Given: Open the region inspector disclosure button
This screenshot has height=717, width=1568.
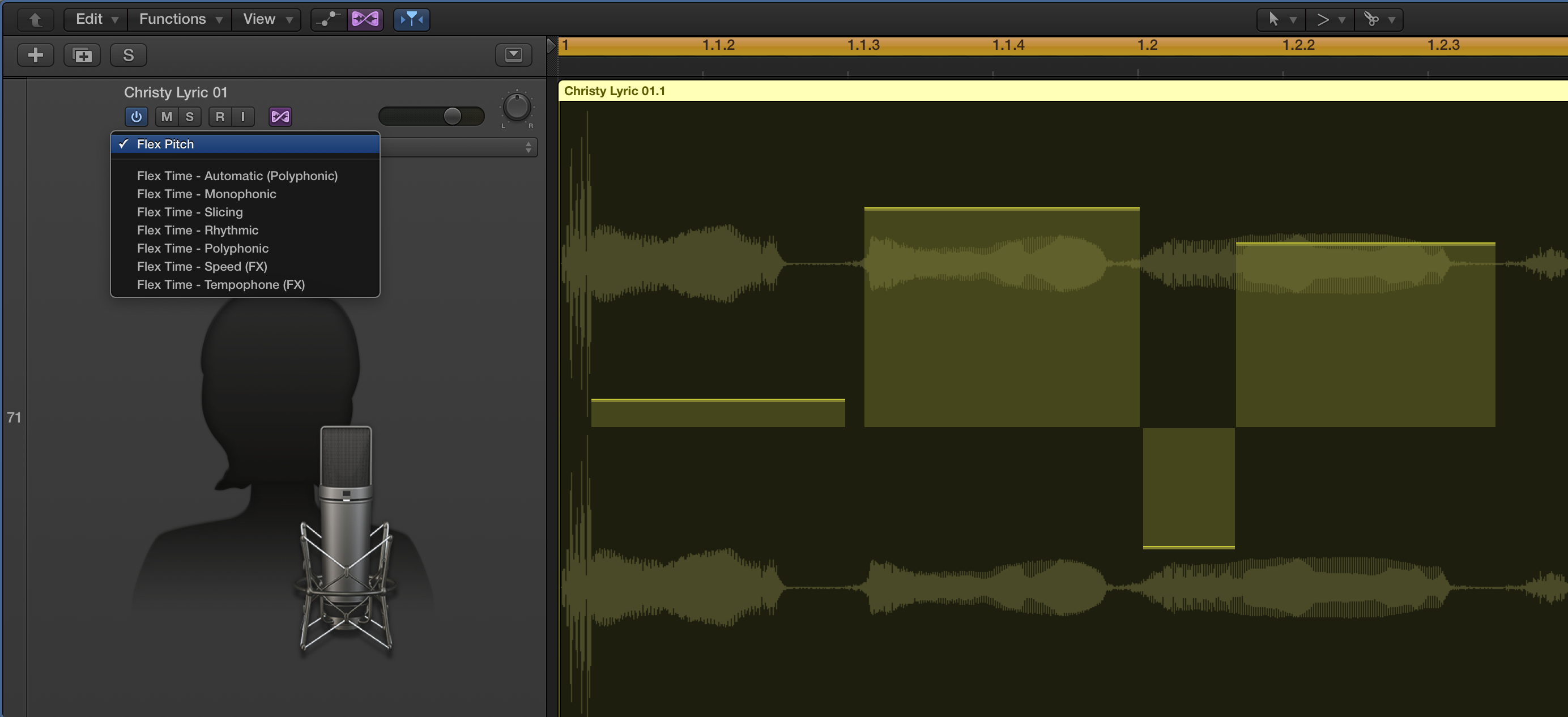Looking at the screenshot, I should [513, 55].
